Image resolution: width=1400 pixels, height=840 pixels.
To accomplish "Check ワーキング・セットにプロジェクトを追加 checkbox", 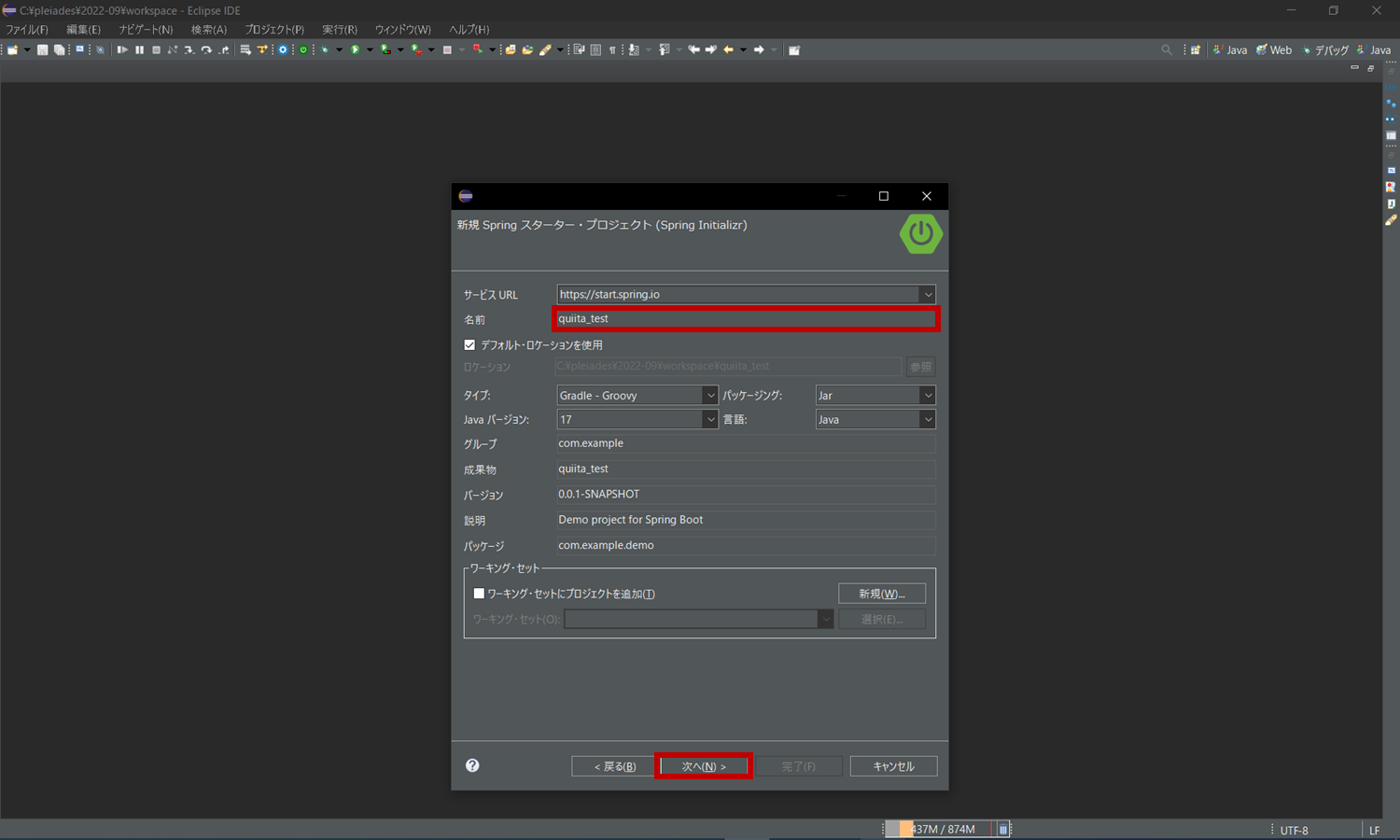I will (479, 594).
